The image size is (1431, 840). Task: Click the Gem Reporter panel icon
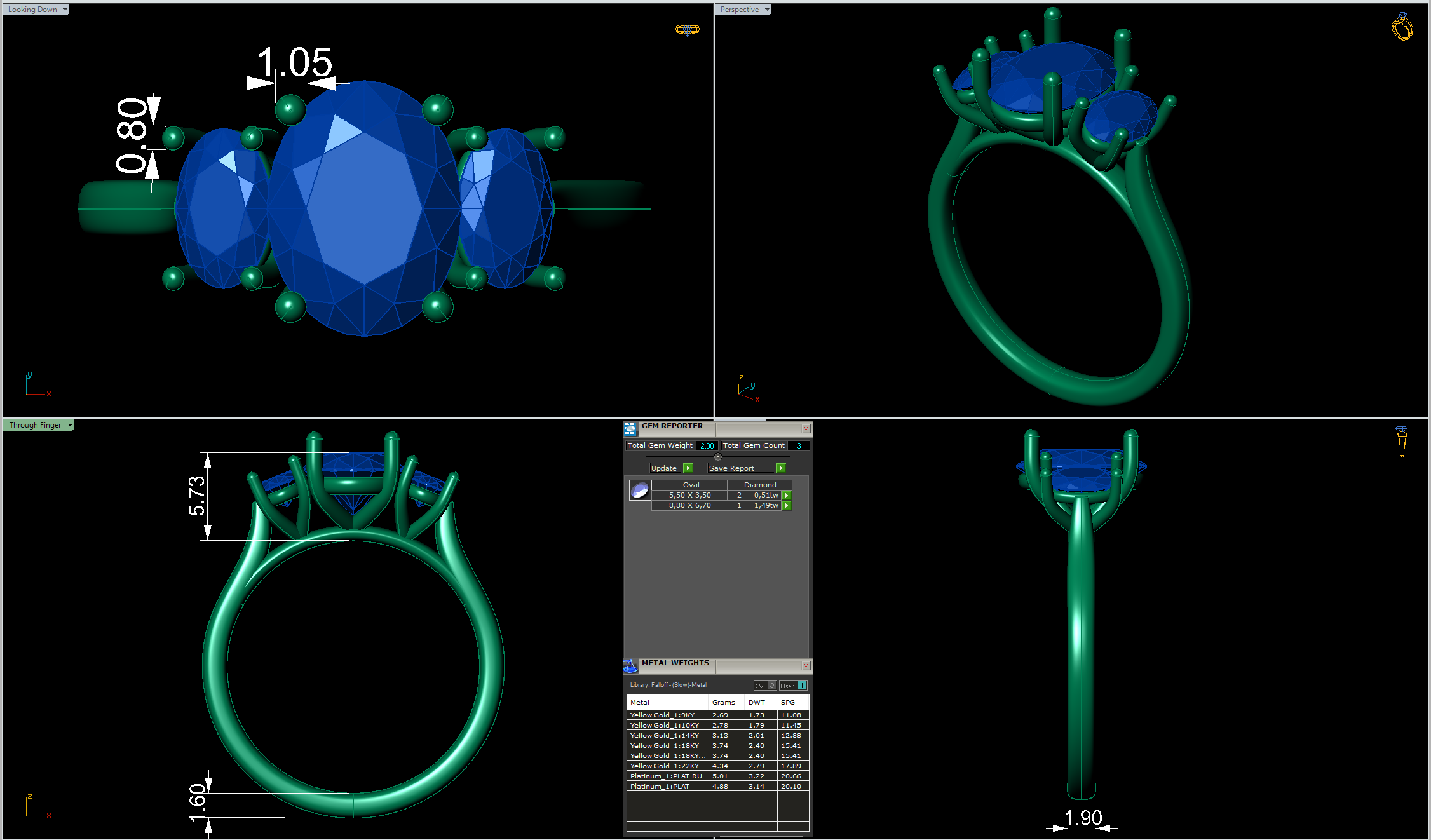coord(630,429)
